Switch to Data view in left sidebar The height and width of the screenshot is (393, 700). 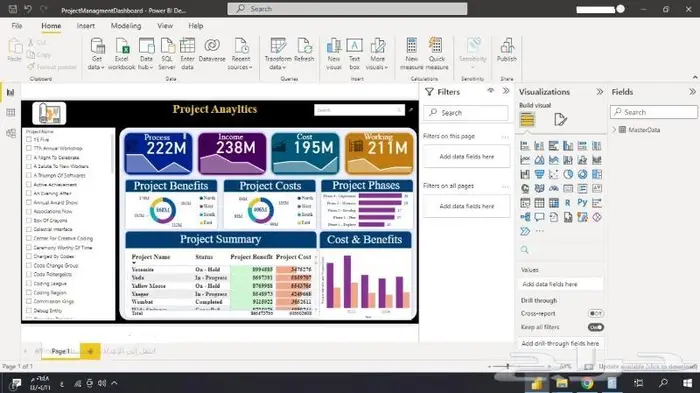pyautogui.click(x=11, y=113)
